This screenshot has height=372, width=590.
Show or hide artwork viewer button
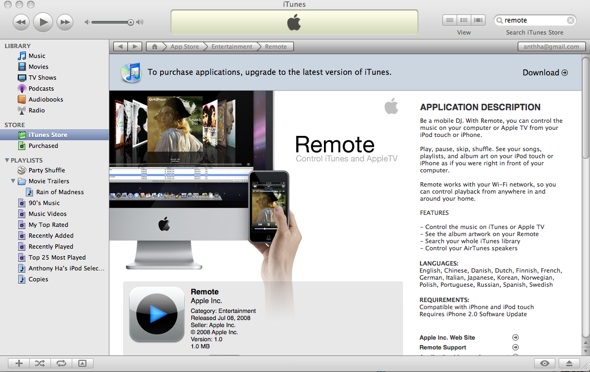coord(82,363)
